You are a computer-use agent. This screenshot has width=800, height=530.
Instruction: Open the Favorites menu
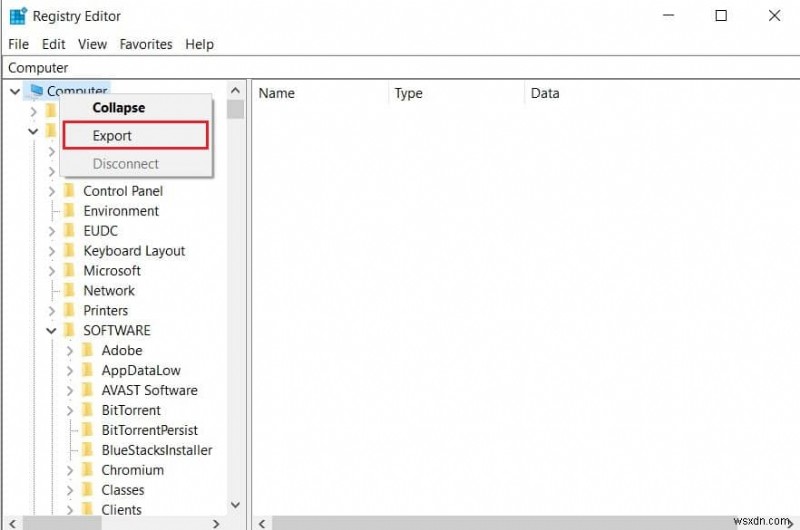pyautogui.click(x=146, y=44)
